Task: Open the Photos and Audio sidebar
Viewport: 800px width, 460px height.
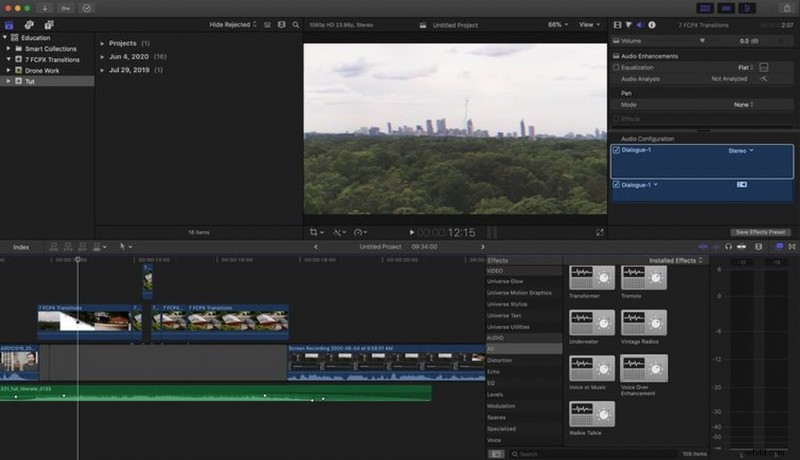Action: pos(29,25)
